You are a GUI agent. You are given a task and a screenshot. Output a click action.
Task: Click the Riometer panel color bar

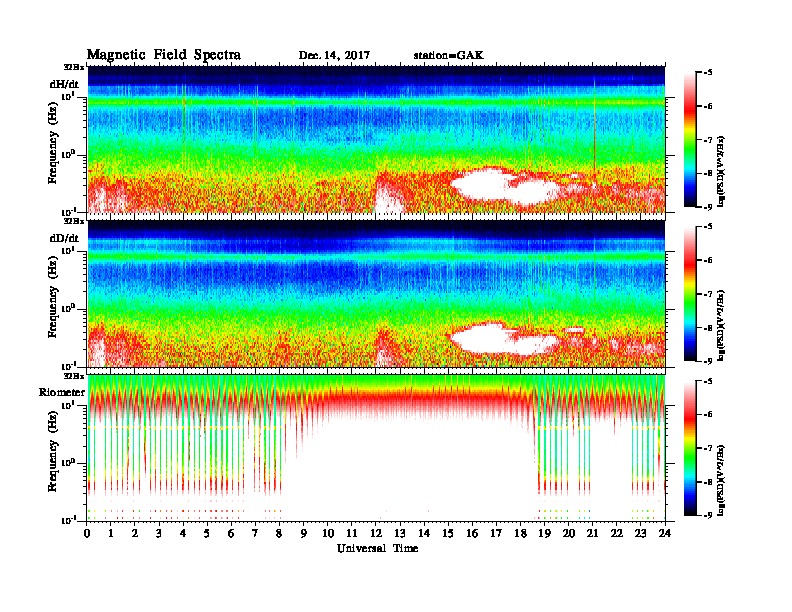690,448
